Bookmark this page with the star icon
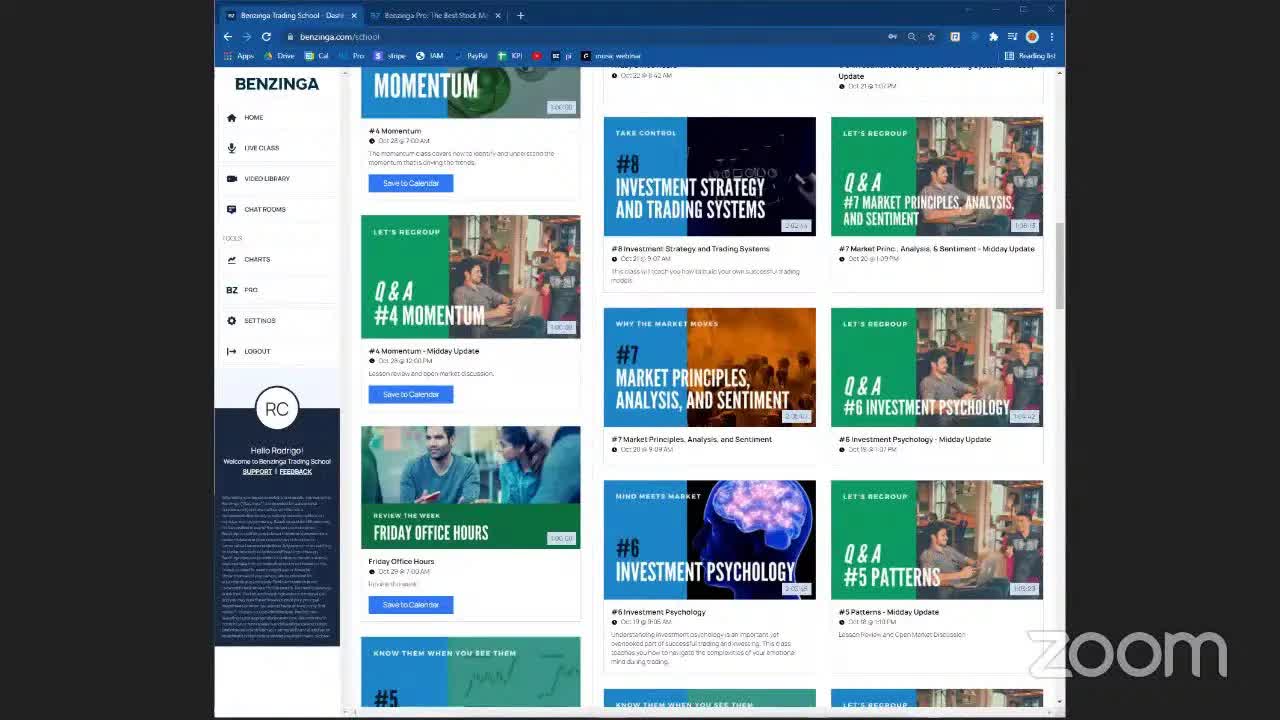Screen dimensions: 1280x720 931,37
